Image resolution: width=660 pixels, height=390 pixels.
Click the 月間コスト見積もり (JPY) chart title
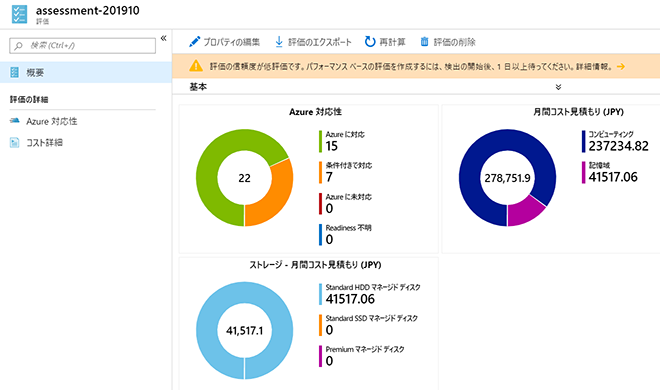coord(578,112)
